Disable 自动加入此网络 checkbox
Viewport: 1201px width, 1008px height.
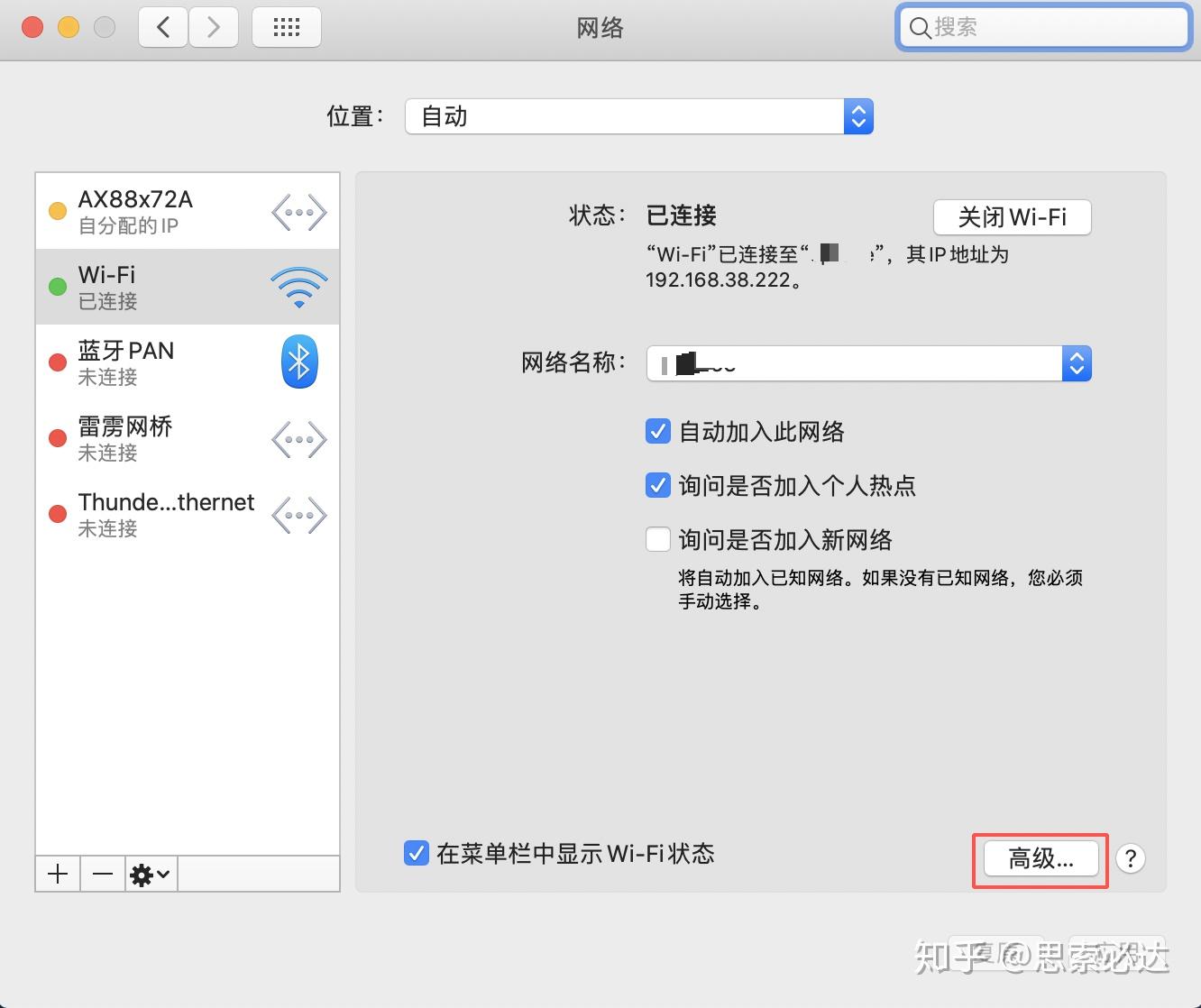pyautogui.click(x=657, y=431)
